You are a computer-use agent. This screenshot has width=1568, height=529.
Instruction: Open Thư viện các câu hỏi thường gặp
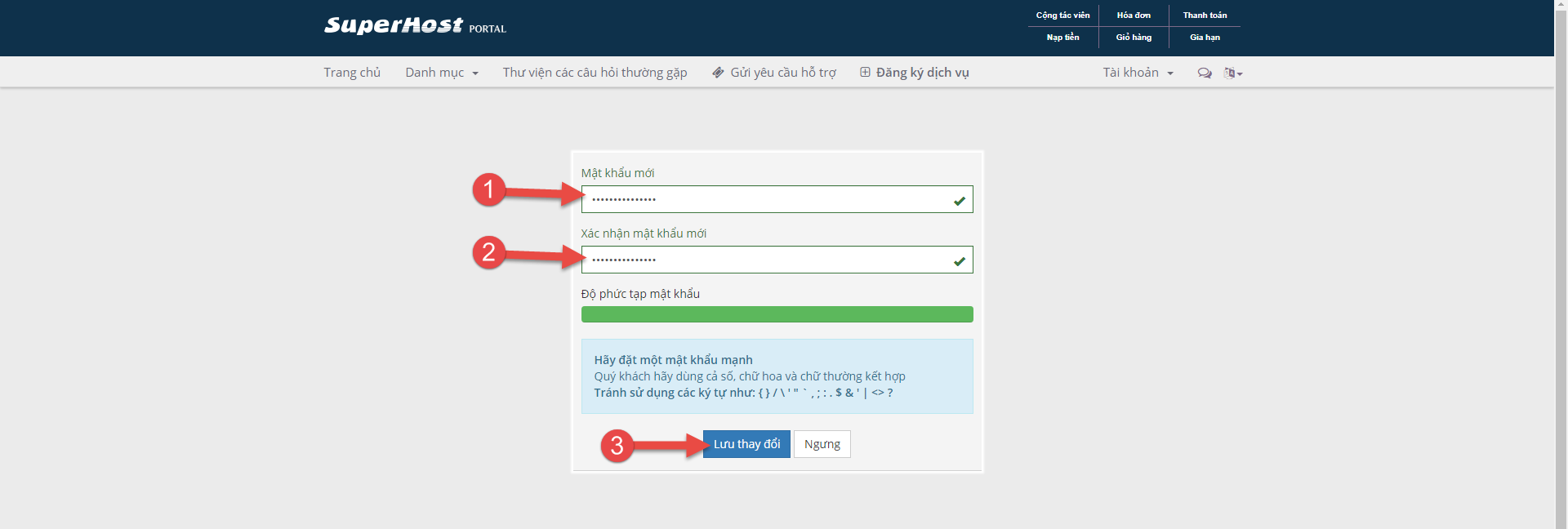[595, 73]
